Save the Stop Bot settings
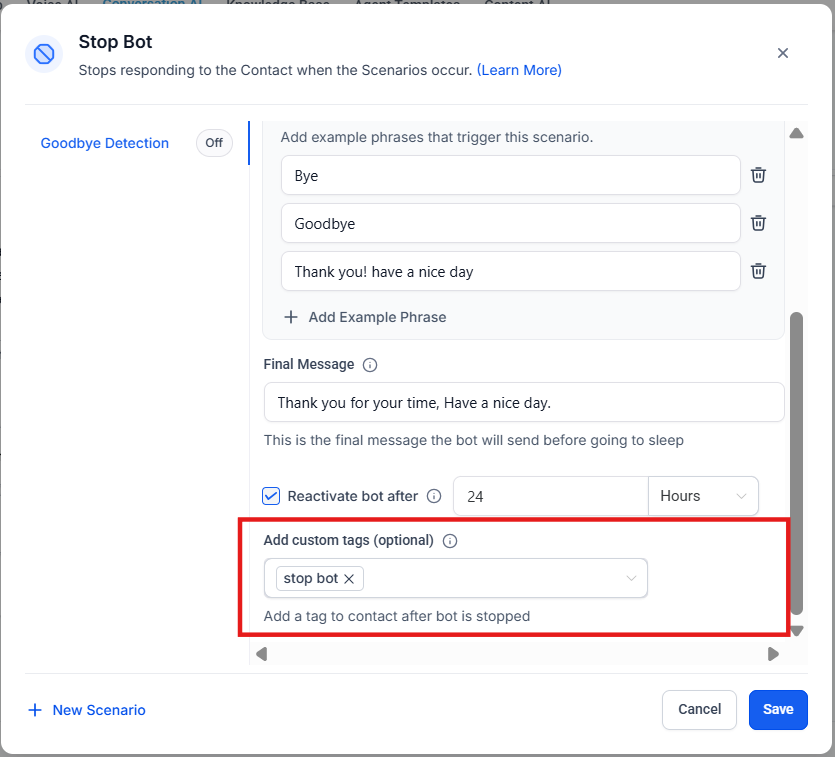Image resolution: width=835 pixels, height=757 pixels. [777, 709]
